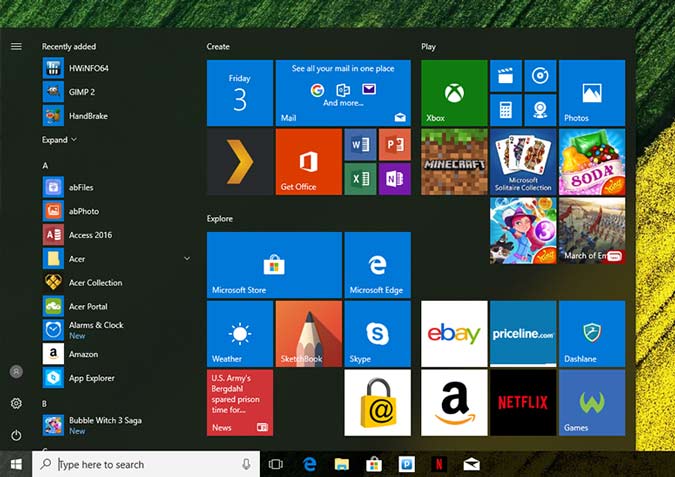Viewport: 675px width, 477px height.
Task: Open the Dashlane tile
Action: coord(592,334)
